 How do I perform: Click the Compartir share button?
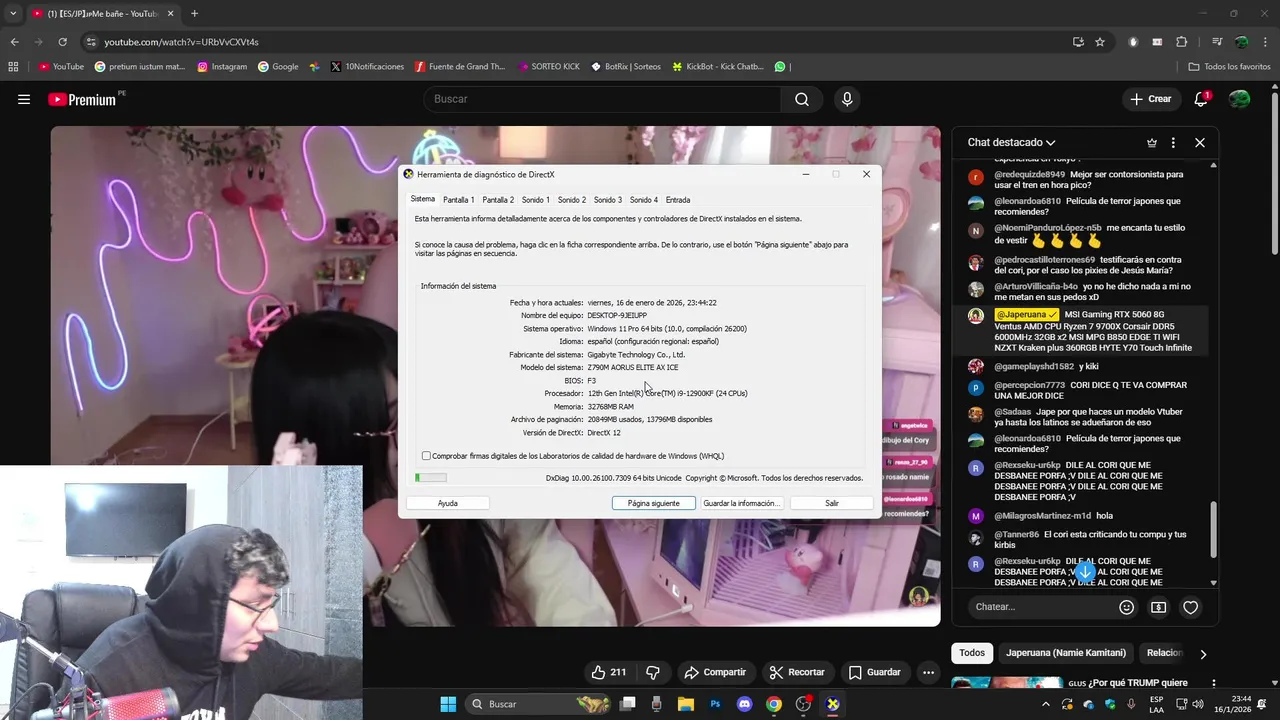point(715,672)
